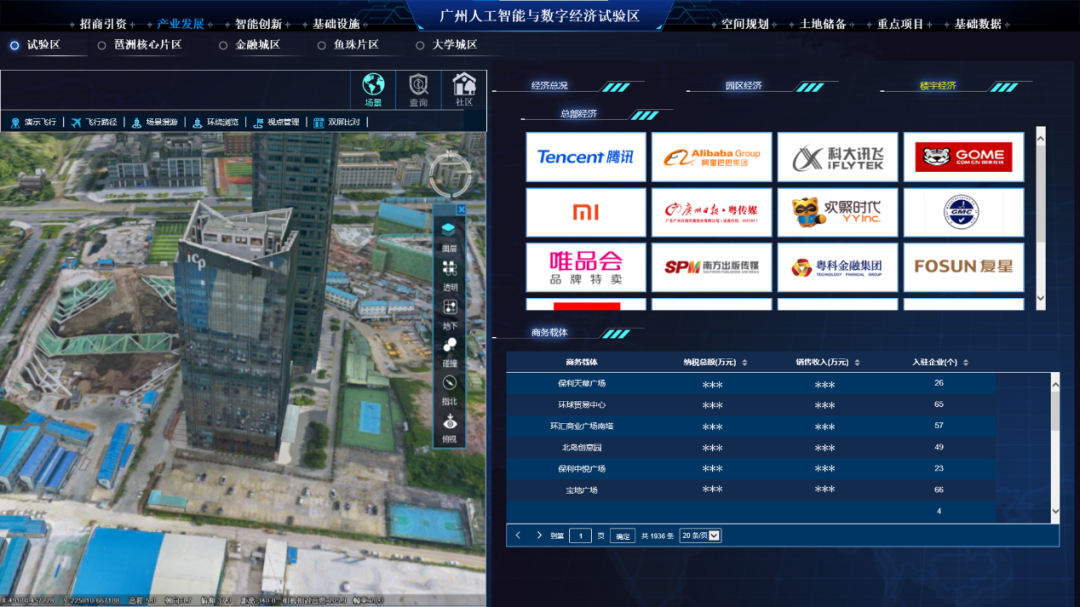
Task: Select 环绕浏览 orbit browse
Action: (215, 122)
